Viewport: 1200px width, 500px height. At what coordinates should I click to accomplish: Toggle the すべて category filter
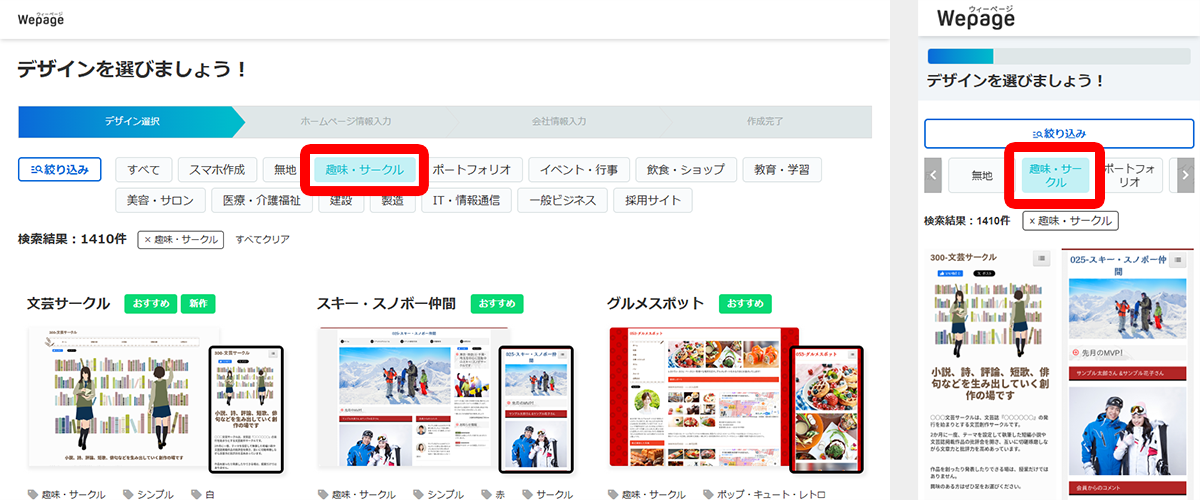click(144, 169)
